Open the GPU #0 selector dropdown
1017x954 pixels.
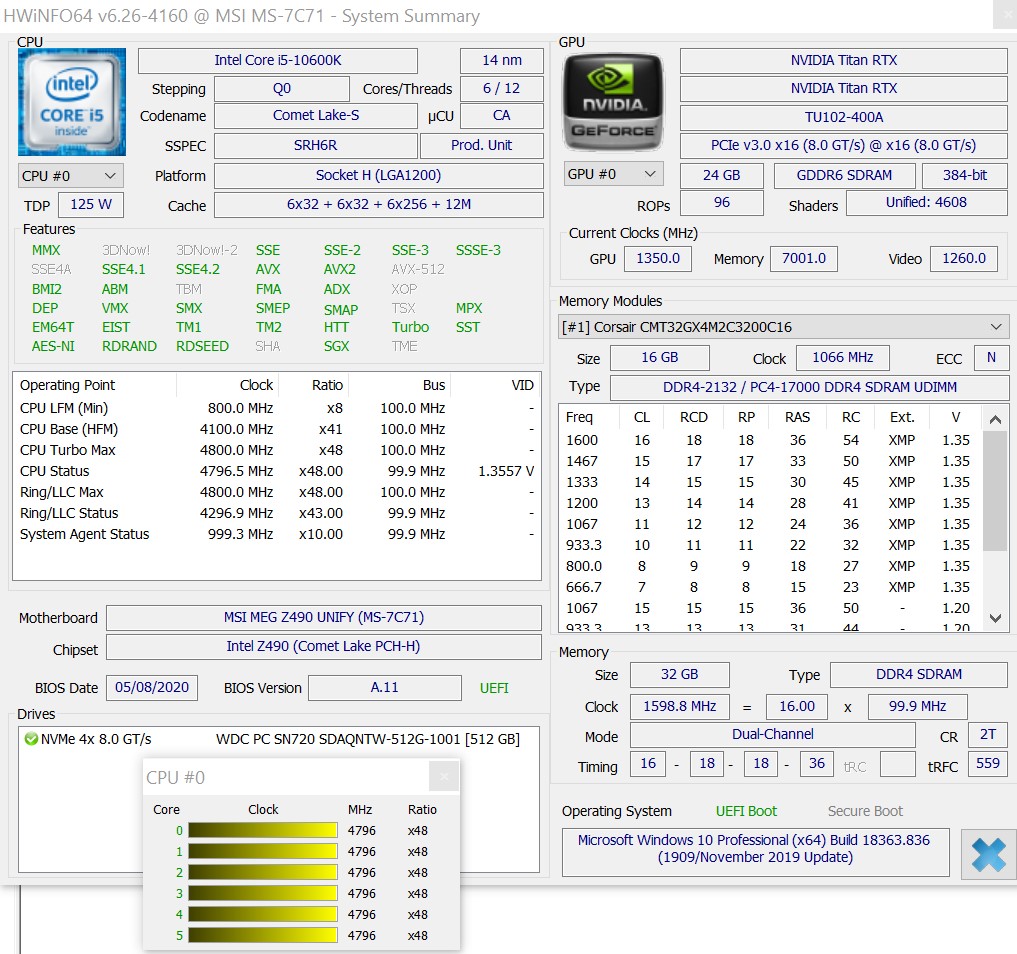(x=613, y=174)
